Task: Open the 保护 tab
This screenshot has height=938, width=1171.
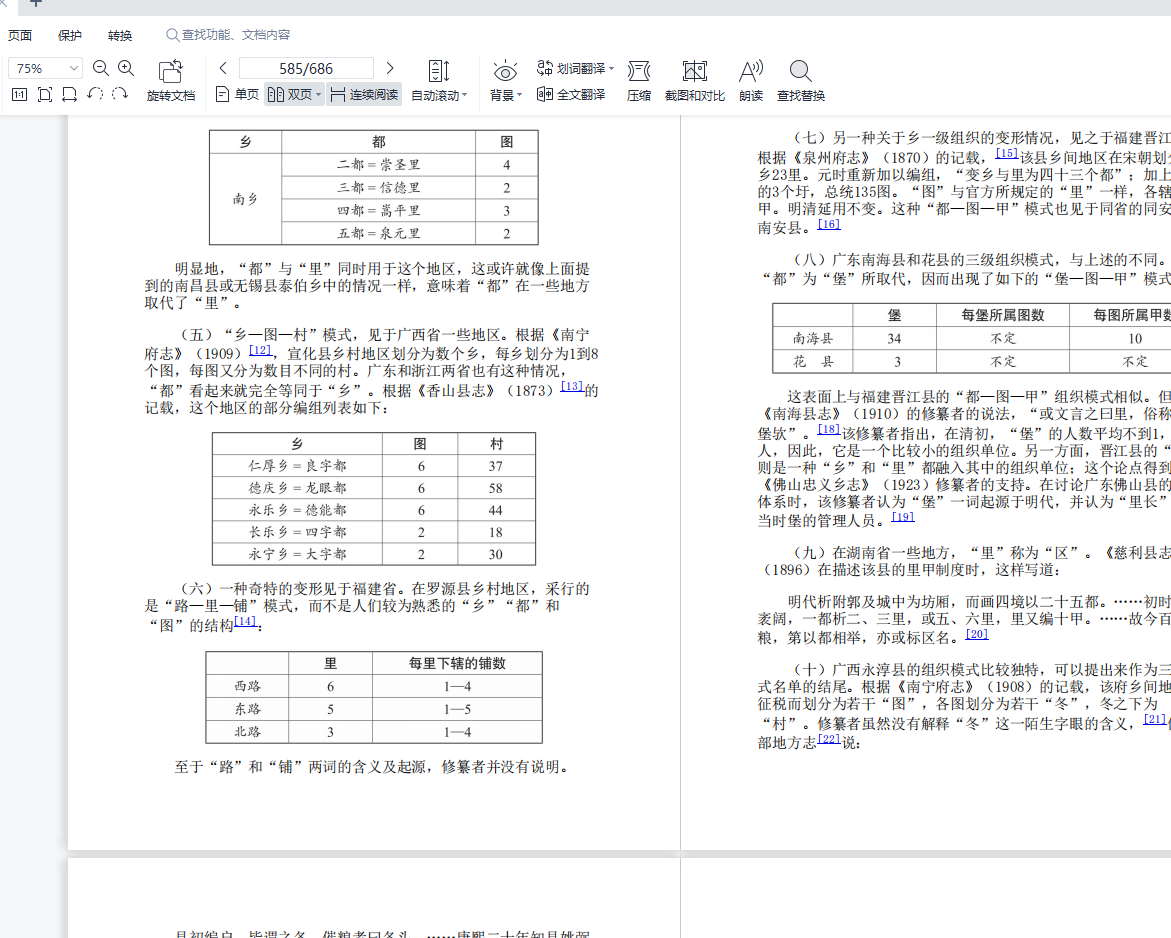Action: (x=69, y=35)
